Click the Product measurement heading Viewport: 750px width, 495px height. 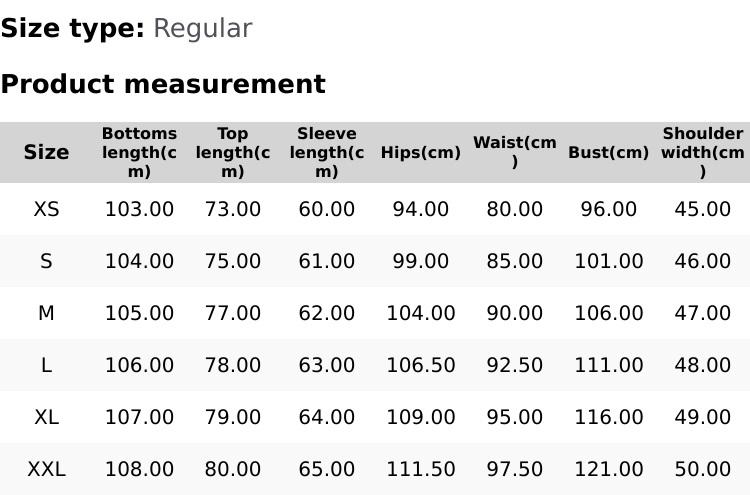pyautogui.click(x=163, y=84)
